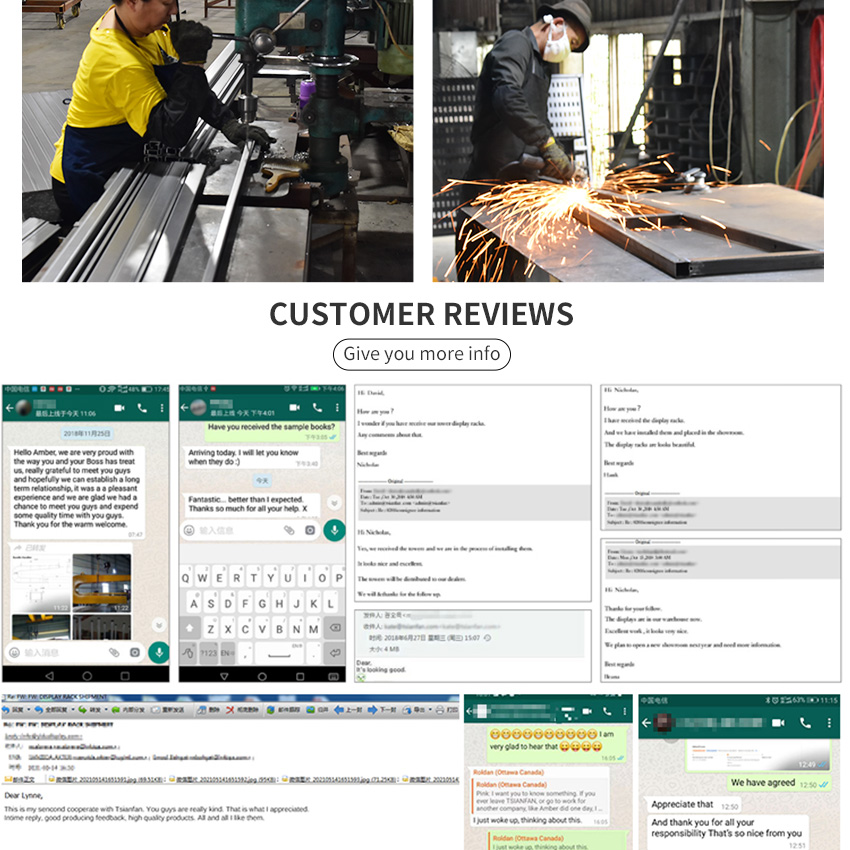
Task: Tap paperclip icon in sample books chat
Action: pos(289,530)
